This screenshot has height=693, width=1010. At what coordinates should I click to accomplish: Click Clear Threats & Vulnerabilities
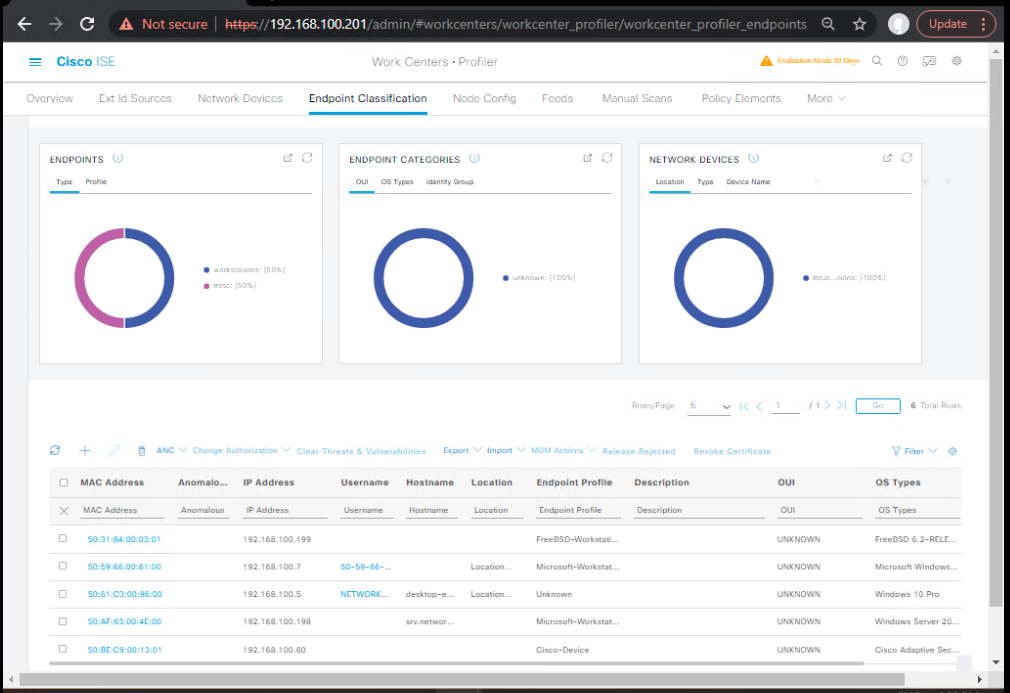pyautogui.click(x=361, y=451)
